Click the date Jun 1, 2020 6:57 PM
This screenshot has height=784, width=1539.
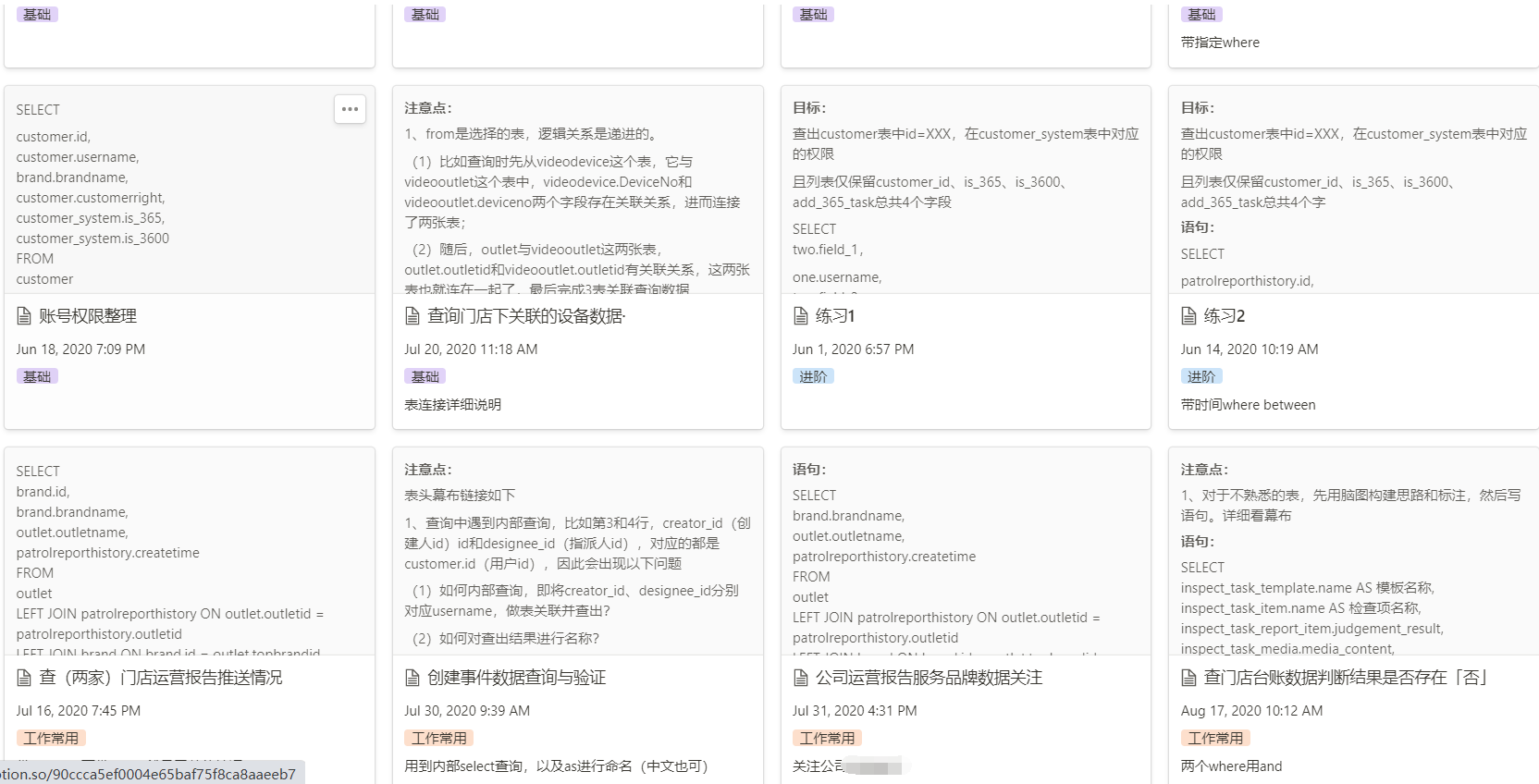tap(853, 349)
